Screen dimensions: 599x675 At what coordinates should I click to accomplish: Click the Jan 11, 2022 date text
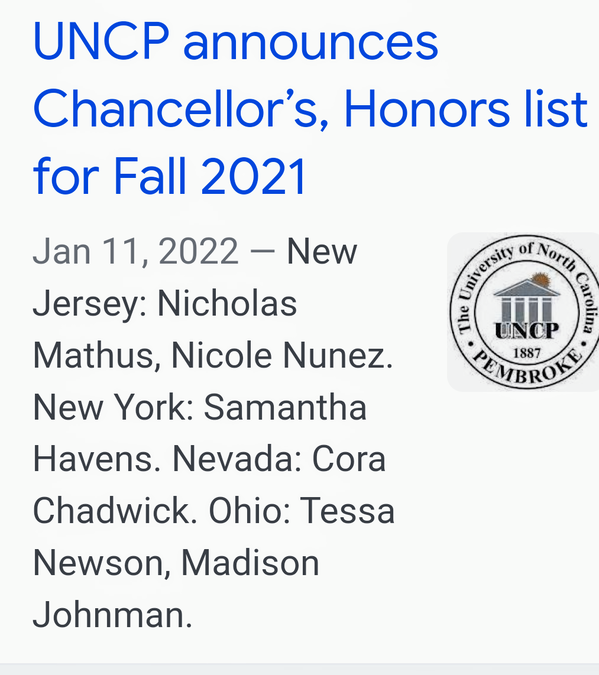pos(135,251)
